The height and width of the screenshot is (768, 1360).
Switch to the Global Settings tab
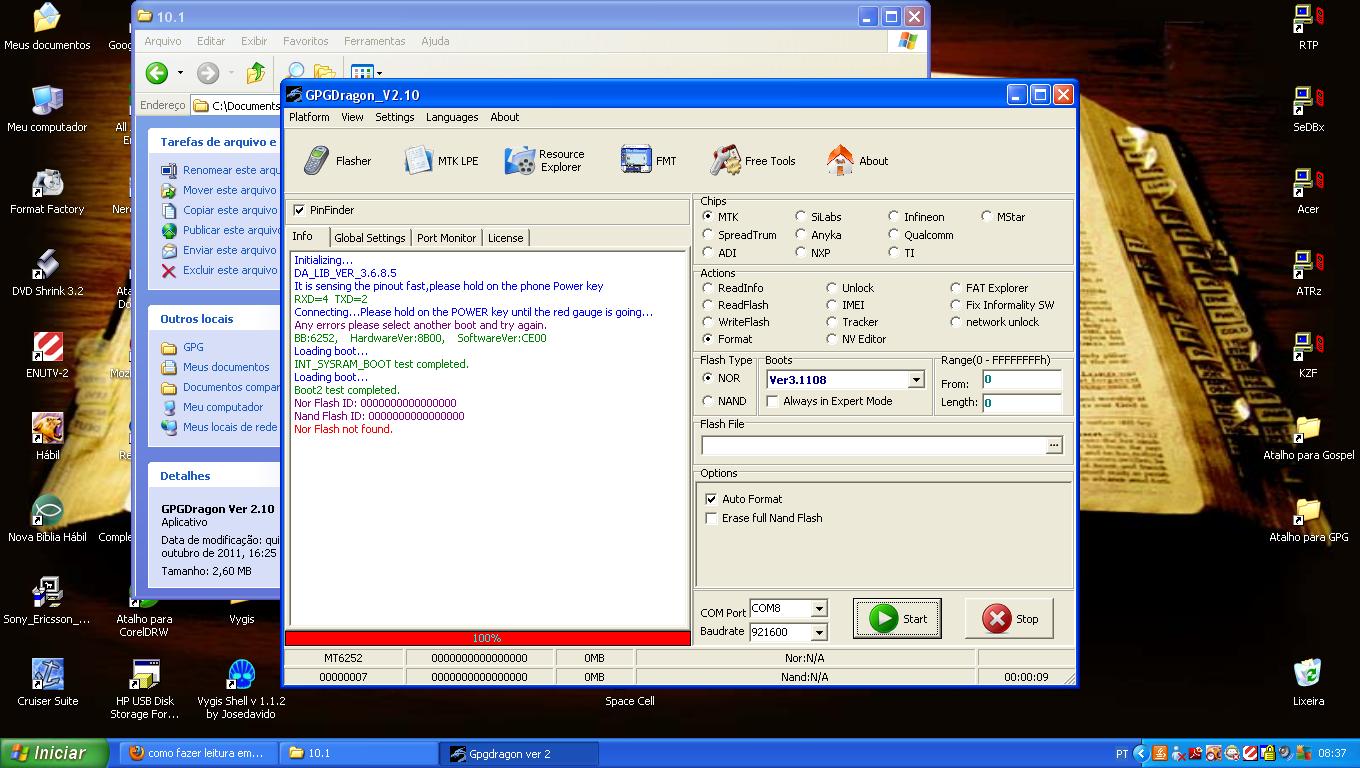(x=369, y=238)
